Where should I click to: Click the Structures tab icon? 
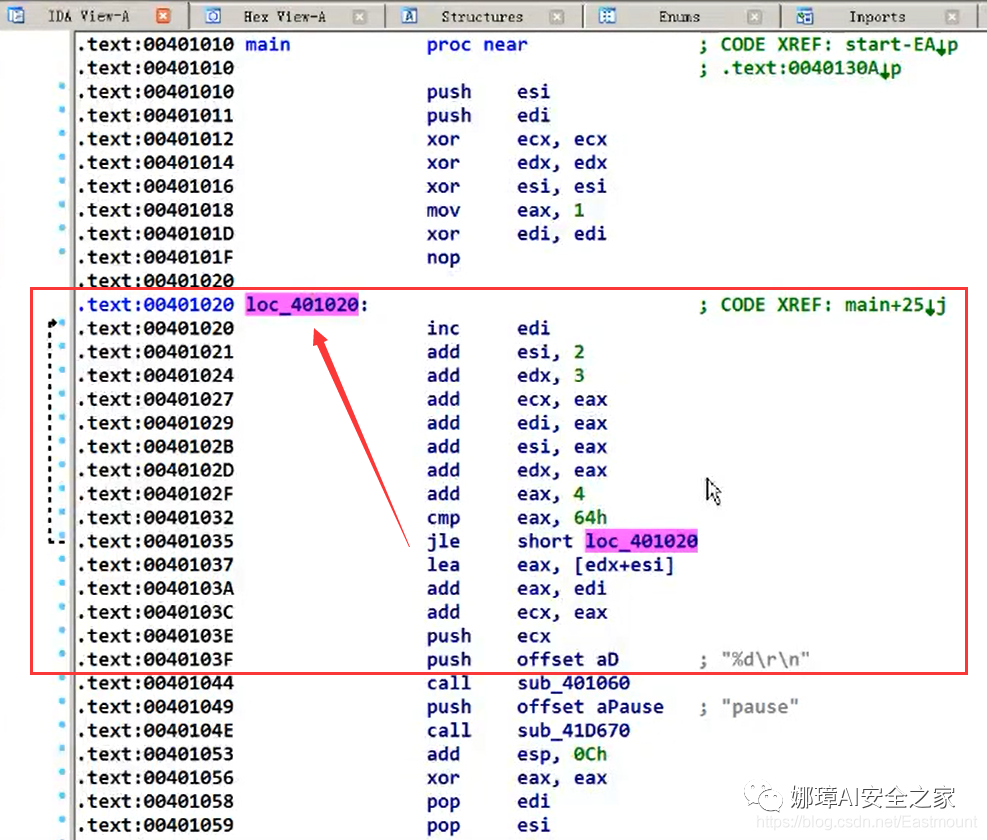tap(409, 16)
